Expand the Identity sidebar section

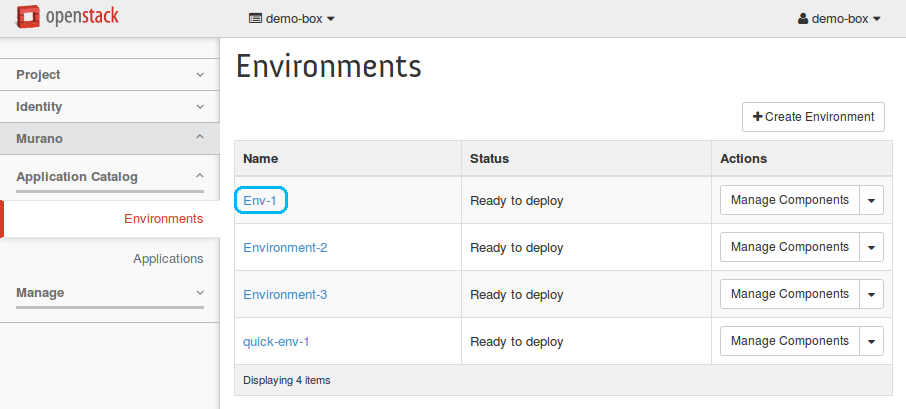point(109,107)
